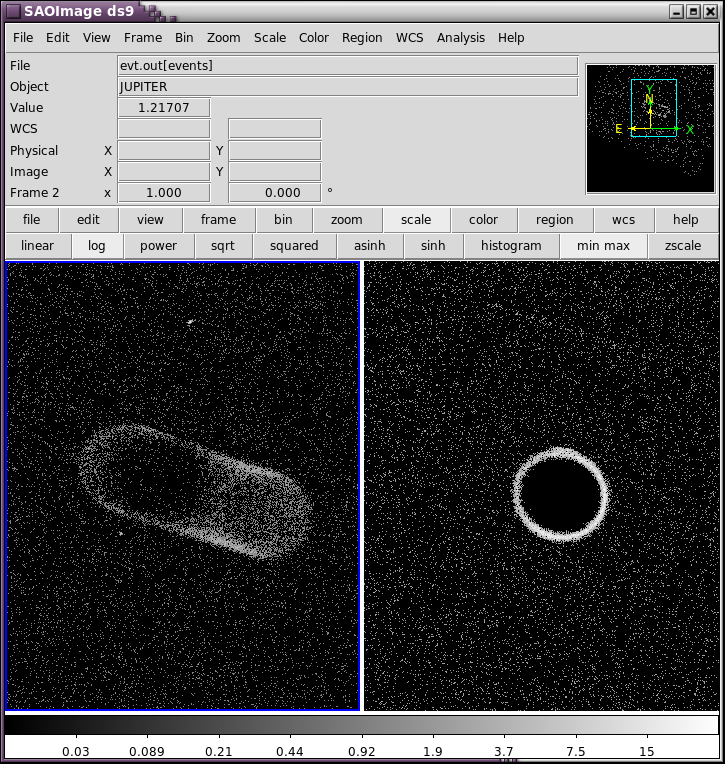This screenshot has width=725, height=764.
Task: Click the histogram scale button
Action: tap(511, 246)
